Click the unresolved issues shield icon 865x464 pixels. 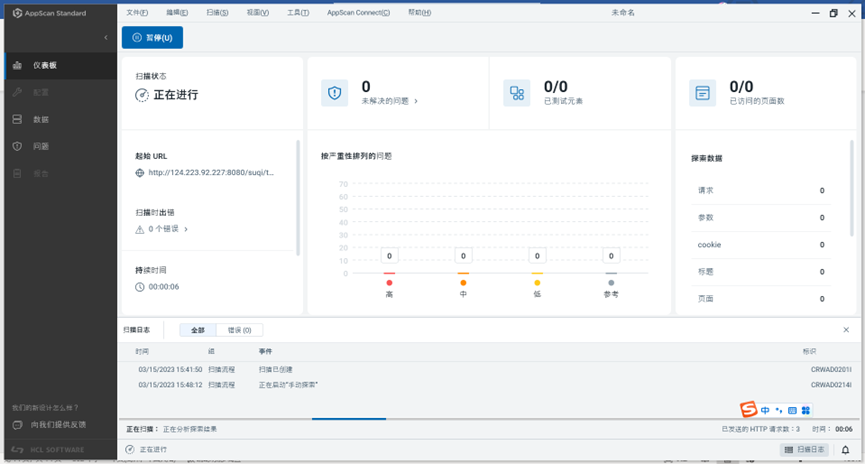pyautogui.click(x=334, y=93)
